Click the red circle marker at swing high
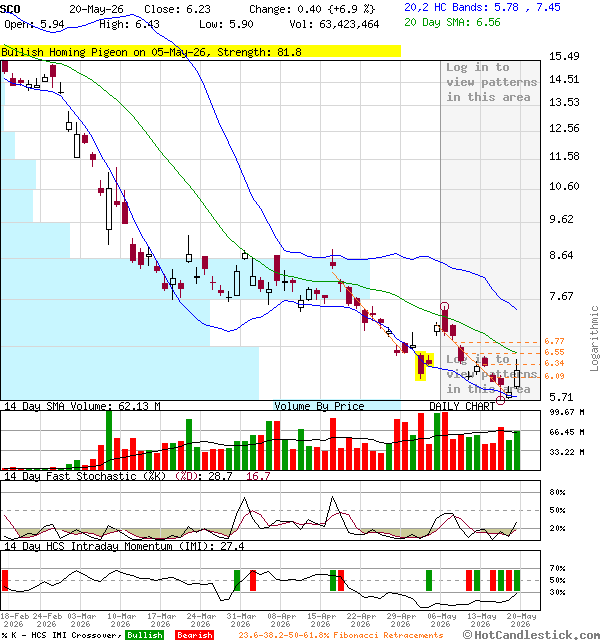Screen dimensions: 600x640 click(444, 306)
